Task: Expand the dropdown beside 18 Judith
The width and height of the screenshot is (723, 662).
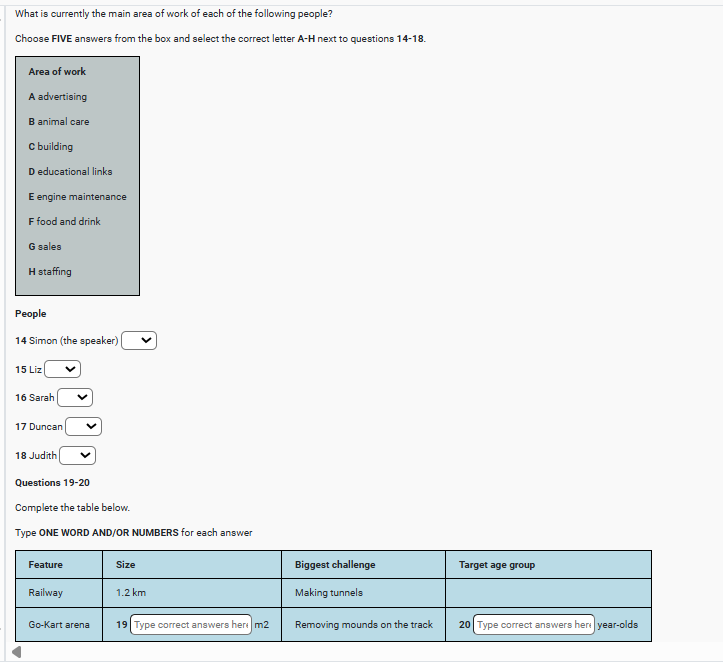Action: pyautogui.click(x=77, y=456)
